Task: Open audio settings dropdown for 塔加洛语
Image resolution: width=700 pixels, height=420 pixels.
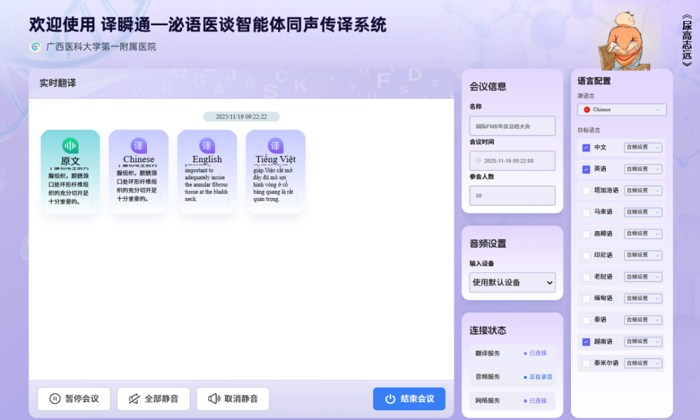Action: [x=643, y=191]
